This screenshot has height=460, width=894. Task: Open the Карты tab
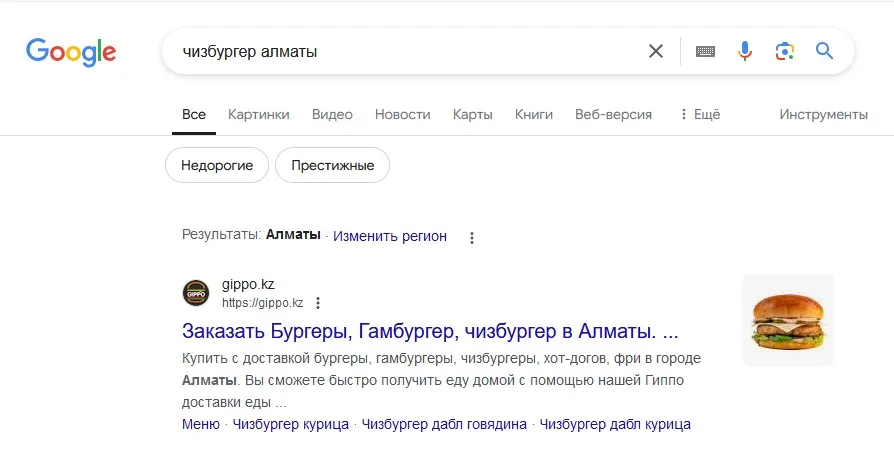(x=473, y=115)
